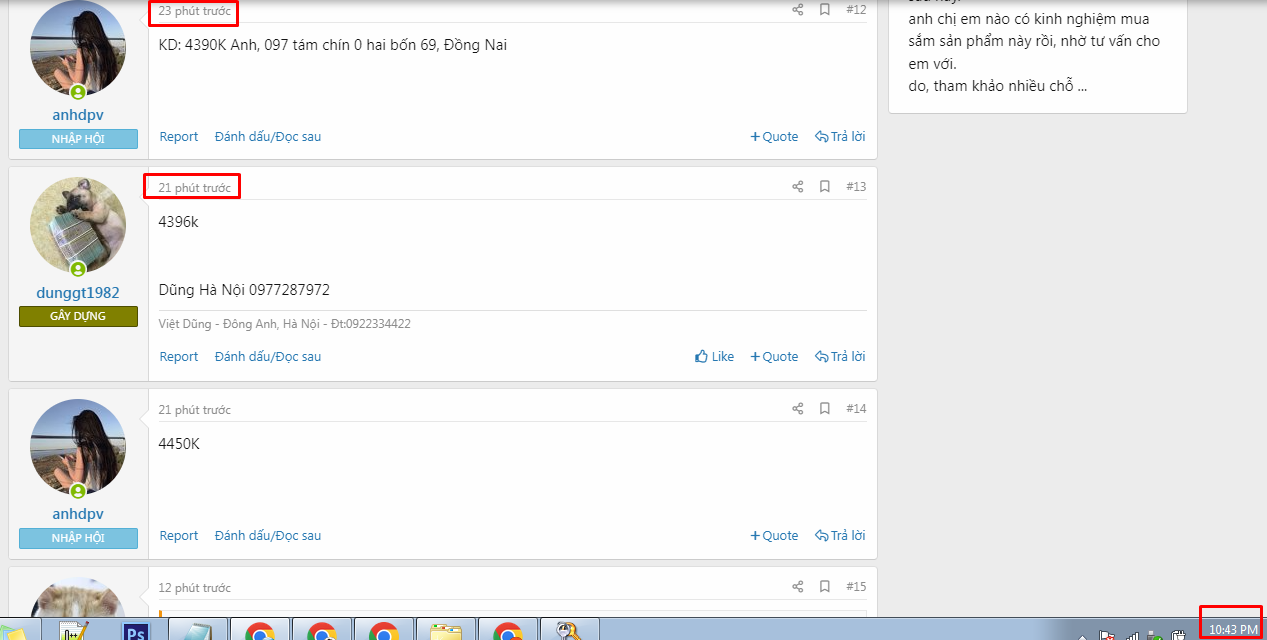
Task: Reply to post #13 with Trả lời
Action: pyautogui.click(x=840, y=357)
